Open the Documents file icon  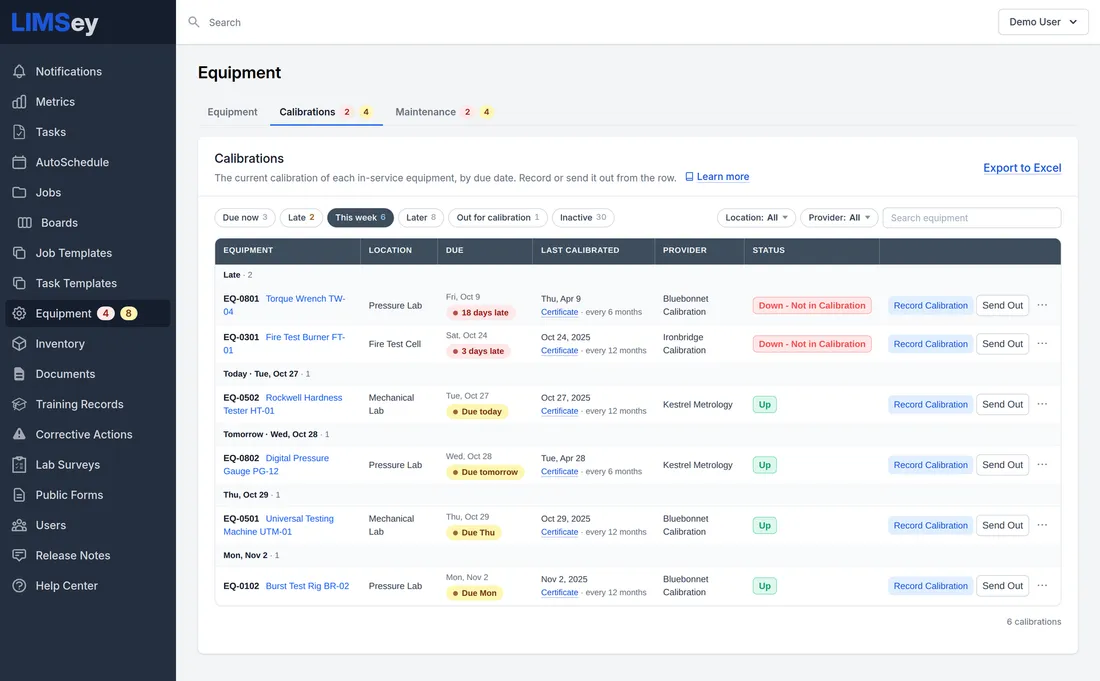(x=20, y=374)
